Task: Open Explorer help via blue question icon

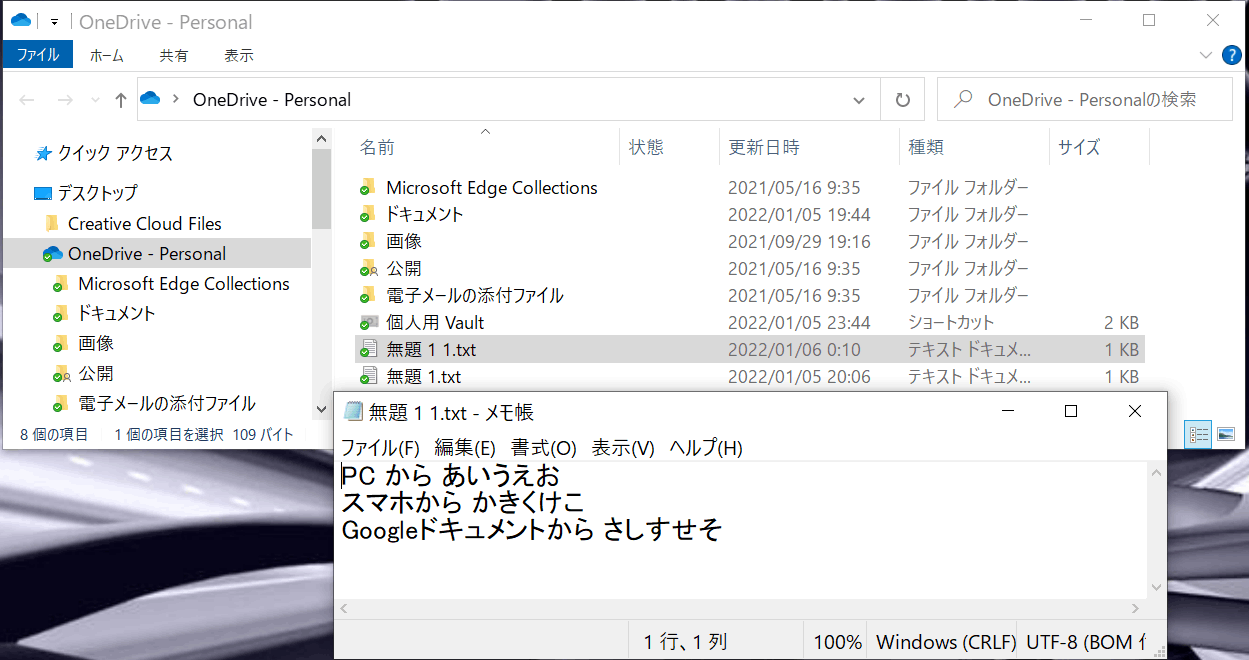Action: pyautogui.click(x=1232, y=55)
